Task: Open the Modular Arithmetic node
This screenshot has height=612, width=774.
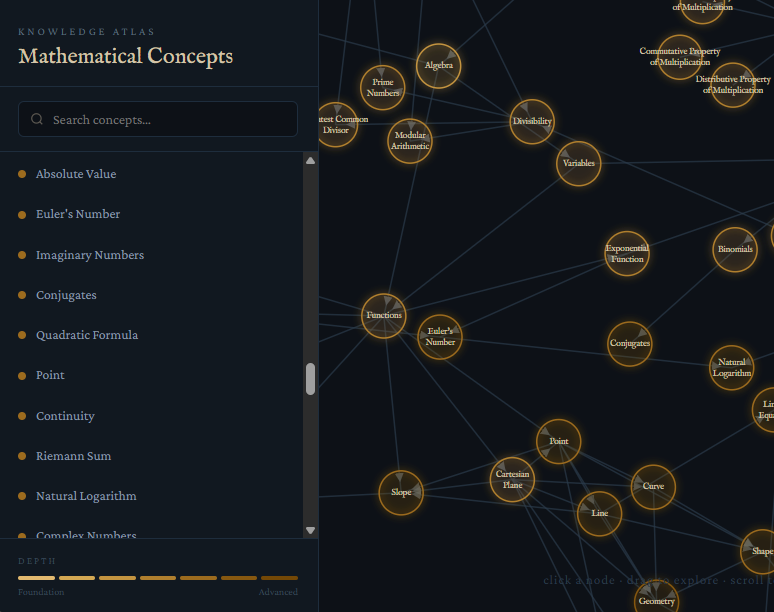Action: coord(410,141)
